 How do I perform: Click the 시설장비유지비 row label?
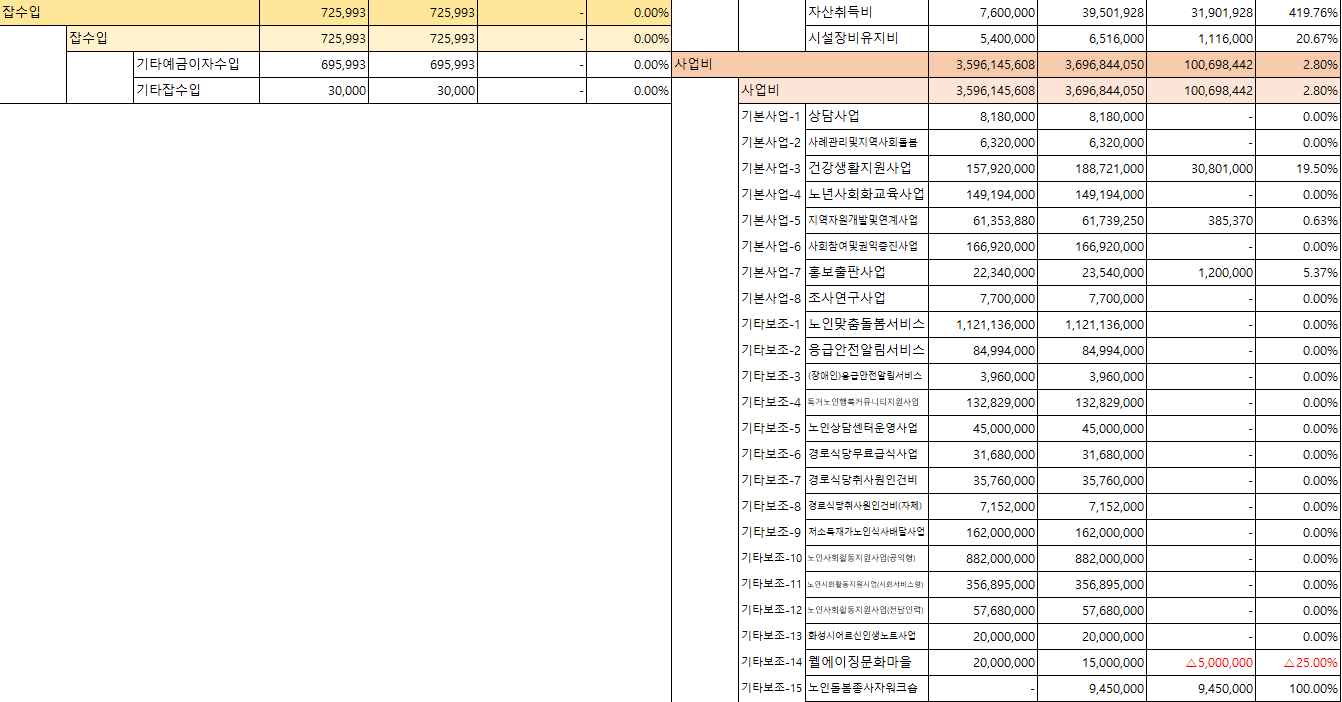(x=866, y=39)
